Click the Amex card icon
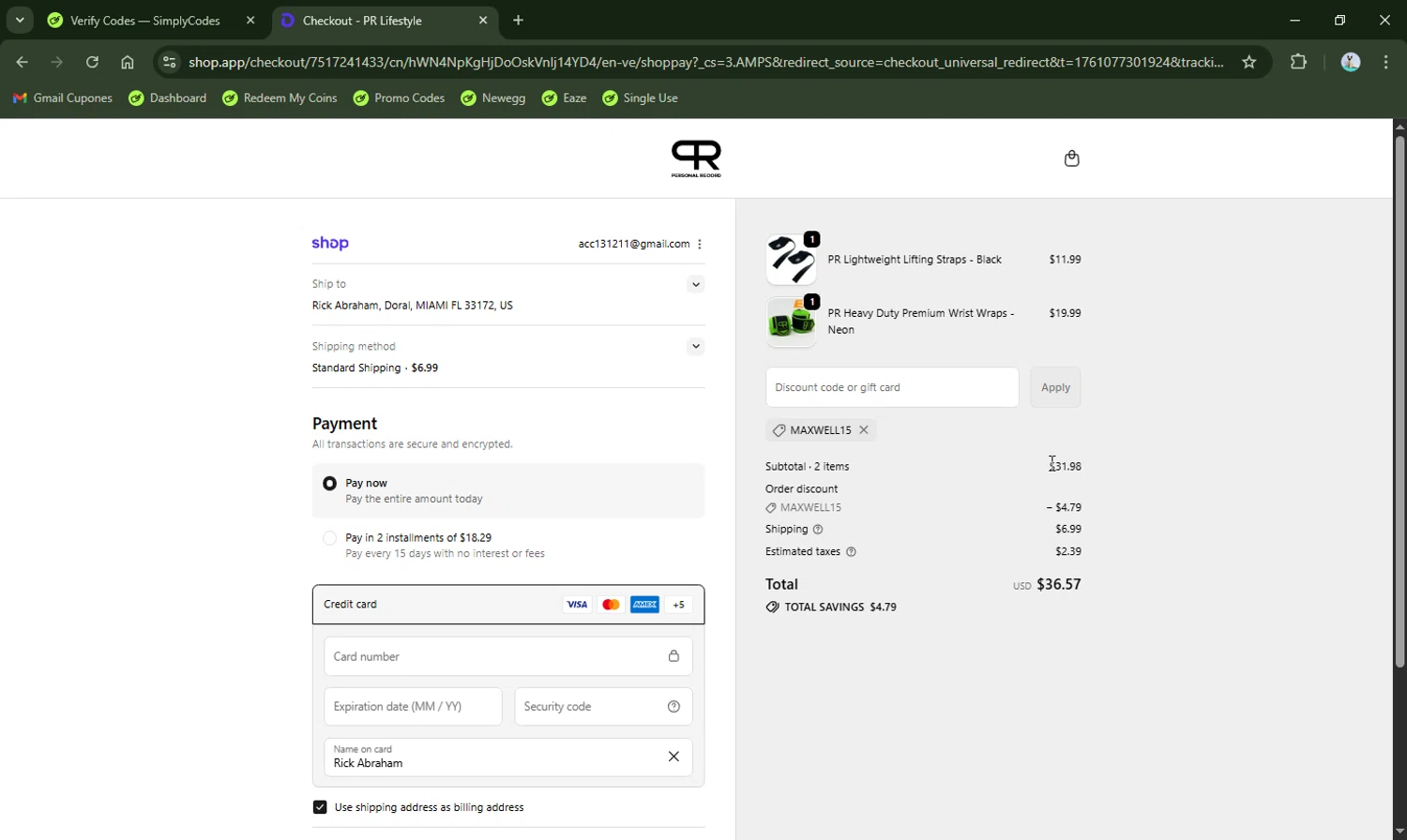The image size is (1407, 840). click(x=644, y=605)
